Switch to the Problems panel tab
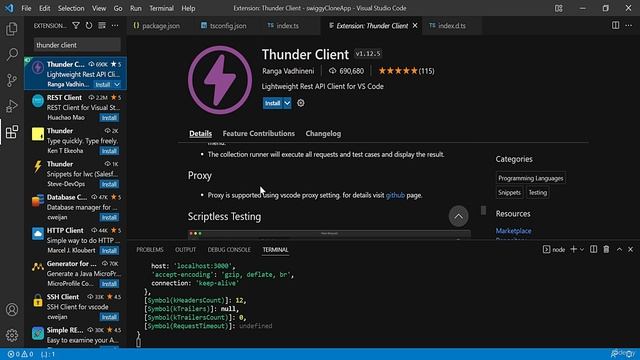The width and height of the screenshot is (640, 360). (x=150, y=249)
